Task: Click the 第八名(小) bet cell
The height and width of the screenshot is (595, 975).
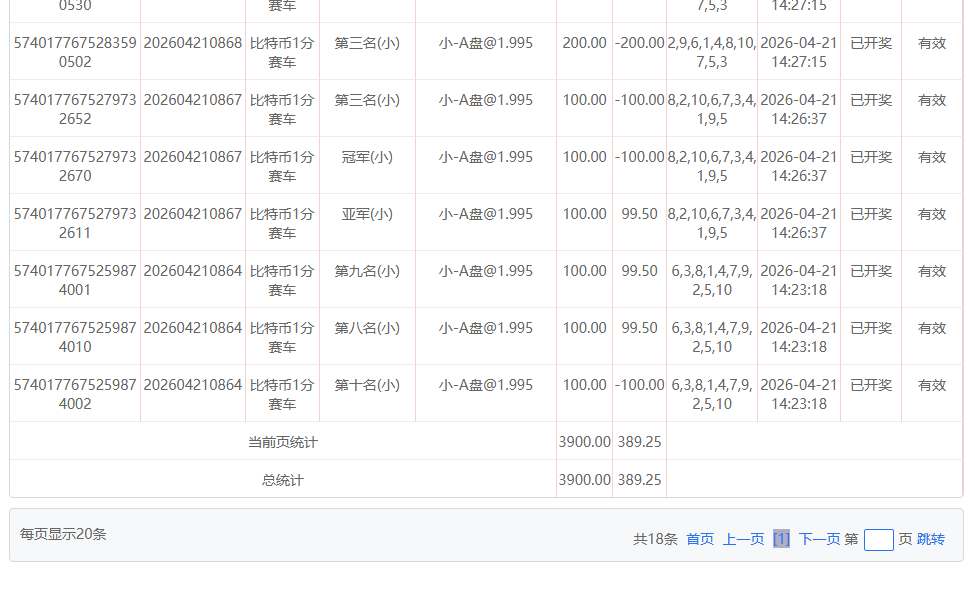Action: (367, 328)
